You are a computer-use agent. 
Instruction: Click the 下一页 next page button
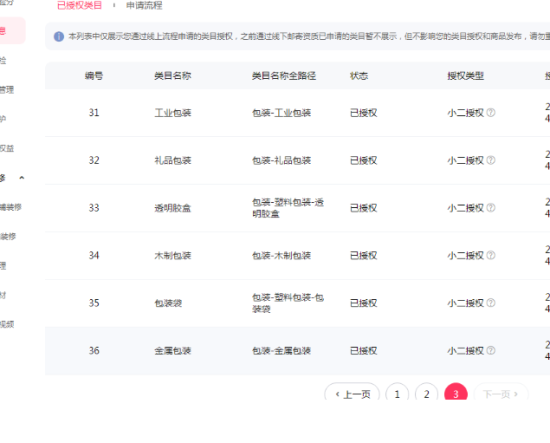point(501,394)
